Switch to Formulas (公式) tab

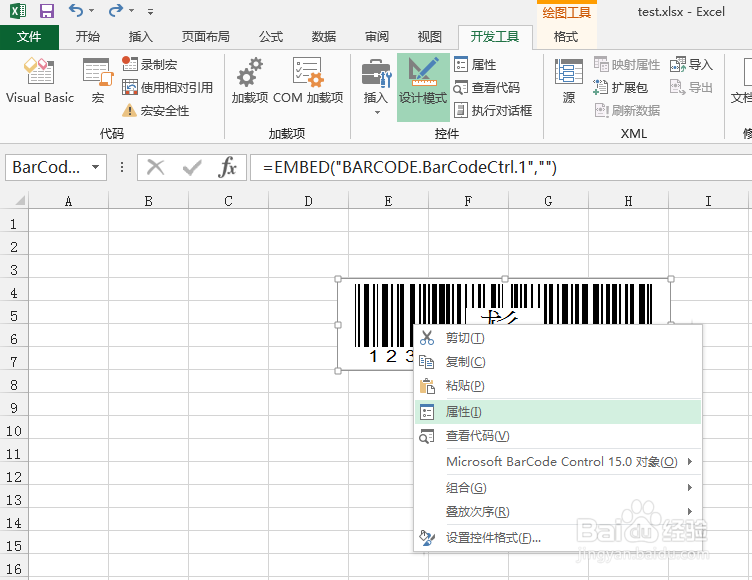271,37
